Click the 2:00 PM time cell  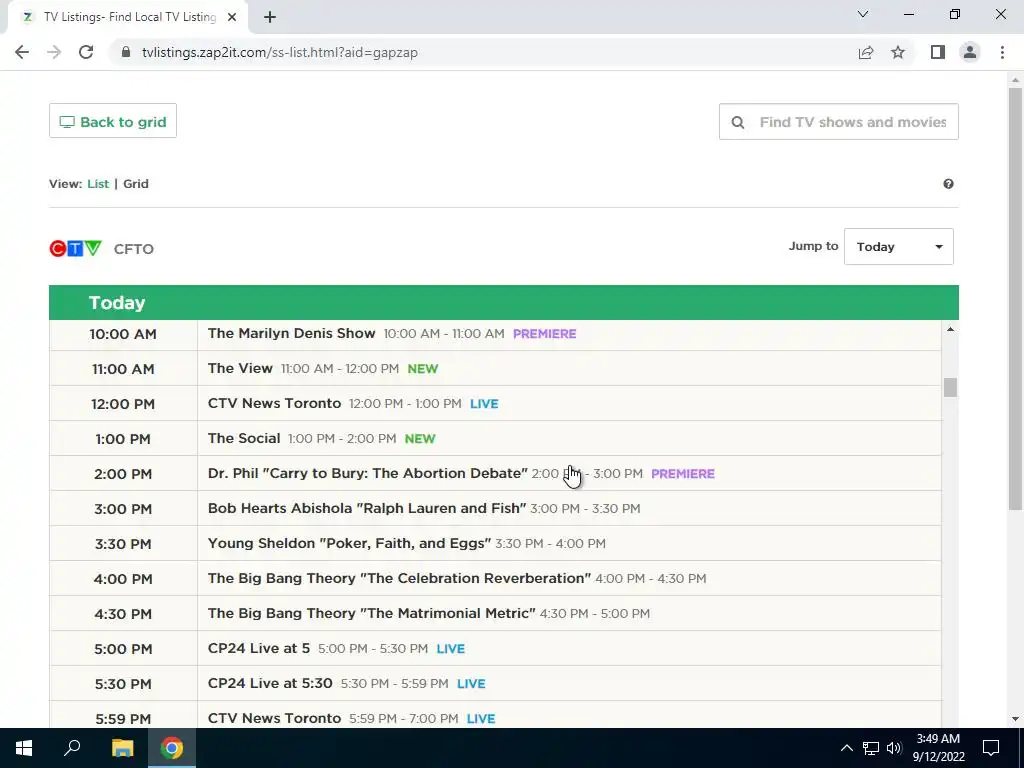point(123,474)
